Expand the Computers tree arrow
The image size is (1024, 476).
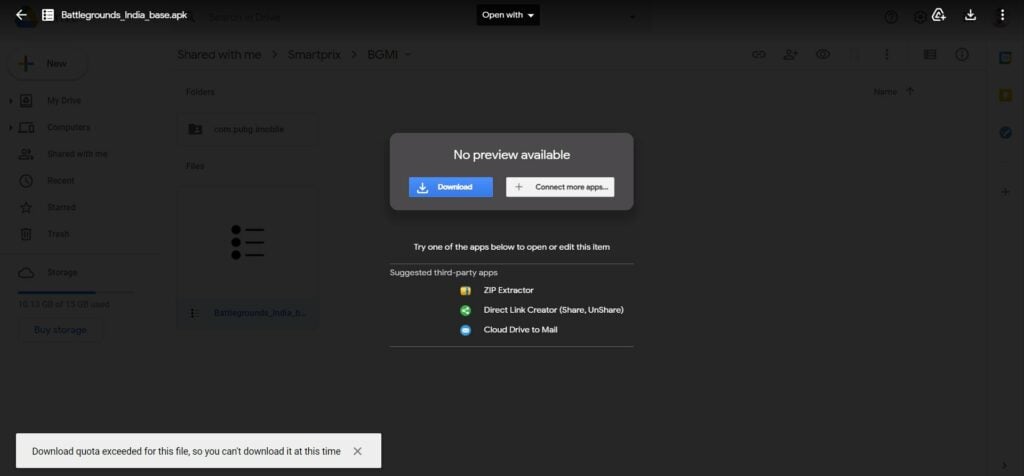coord(10,128)
